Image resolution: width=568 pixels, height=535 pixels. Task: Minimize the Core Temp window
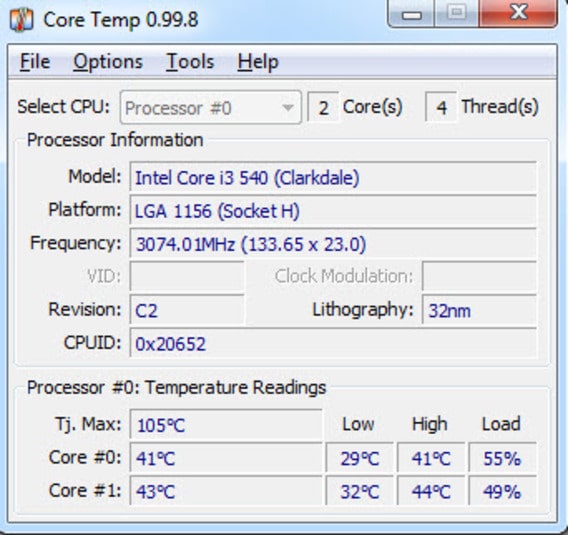coord(411,13)
